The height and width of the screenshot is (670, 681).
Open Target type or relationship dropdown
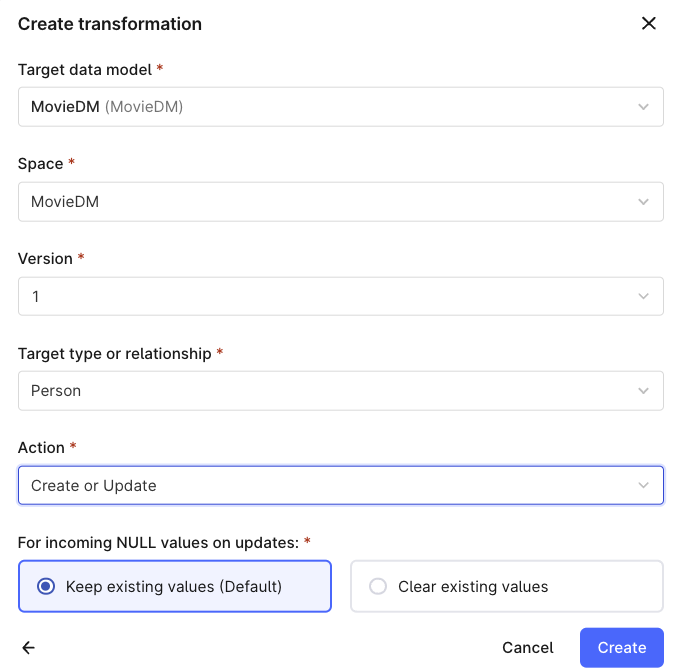click(340, 391)
